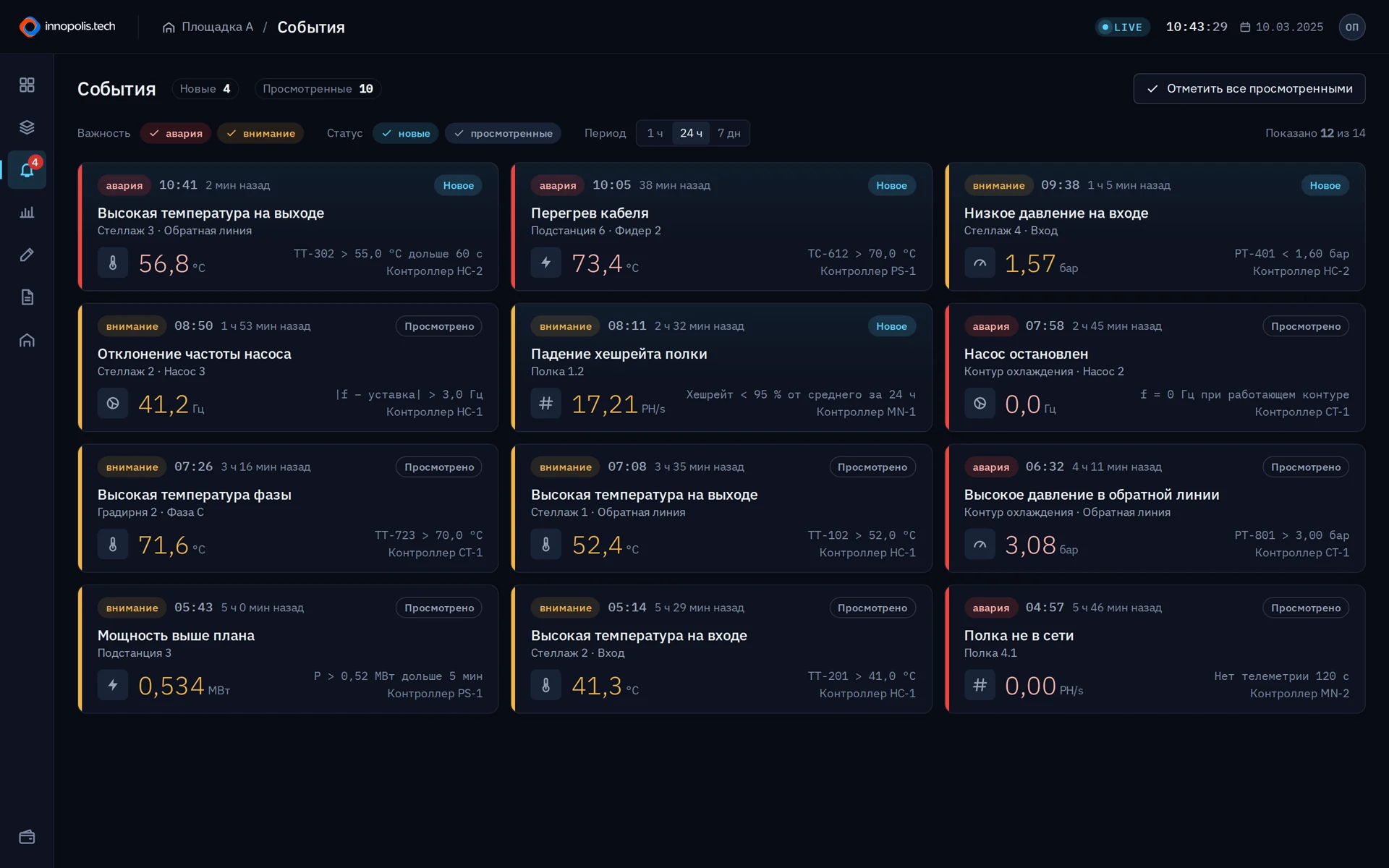The width and height of the screenshot is (1389, 868).
Task: Click the Показано 12 из 14 counter
Action: point(1314,133)
